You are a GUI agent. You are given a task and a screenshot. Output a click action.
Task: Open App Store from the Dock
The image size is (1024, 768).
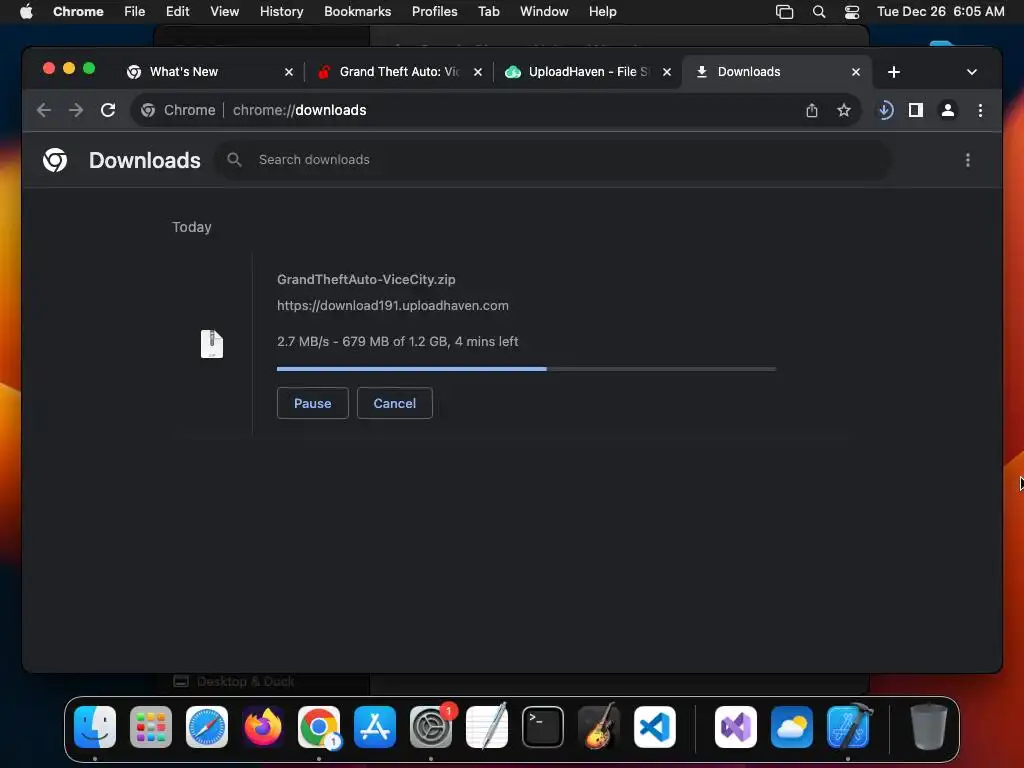tap(375, 727)
